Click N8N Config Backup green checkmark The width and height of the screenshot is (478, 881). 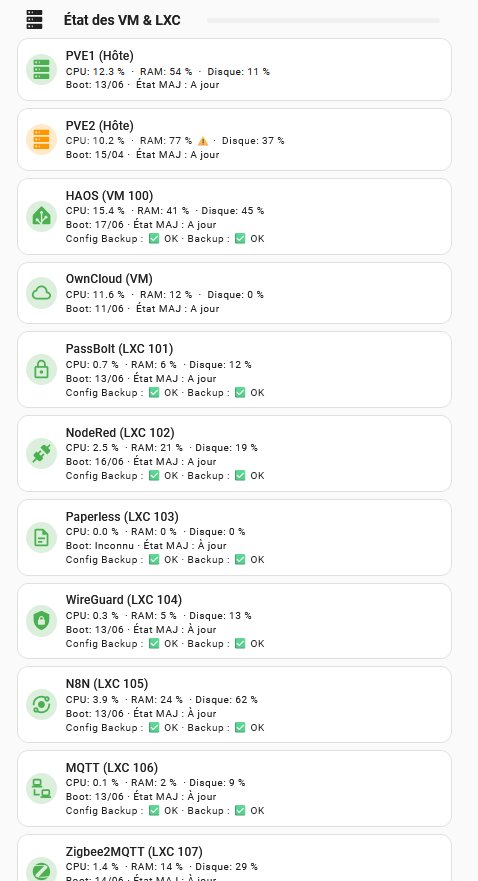tap(154, 727)
